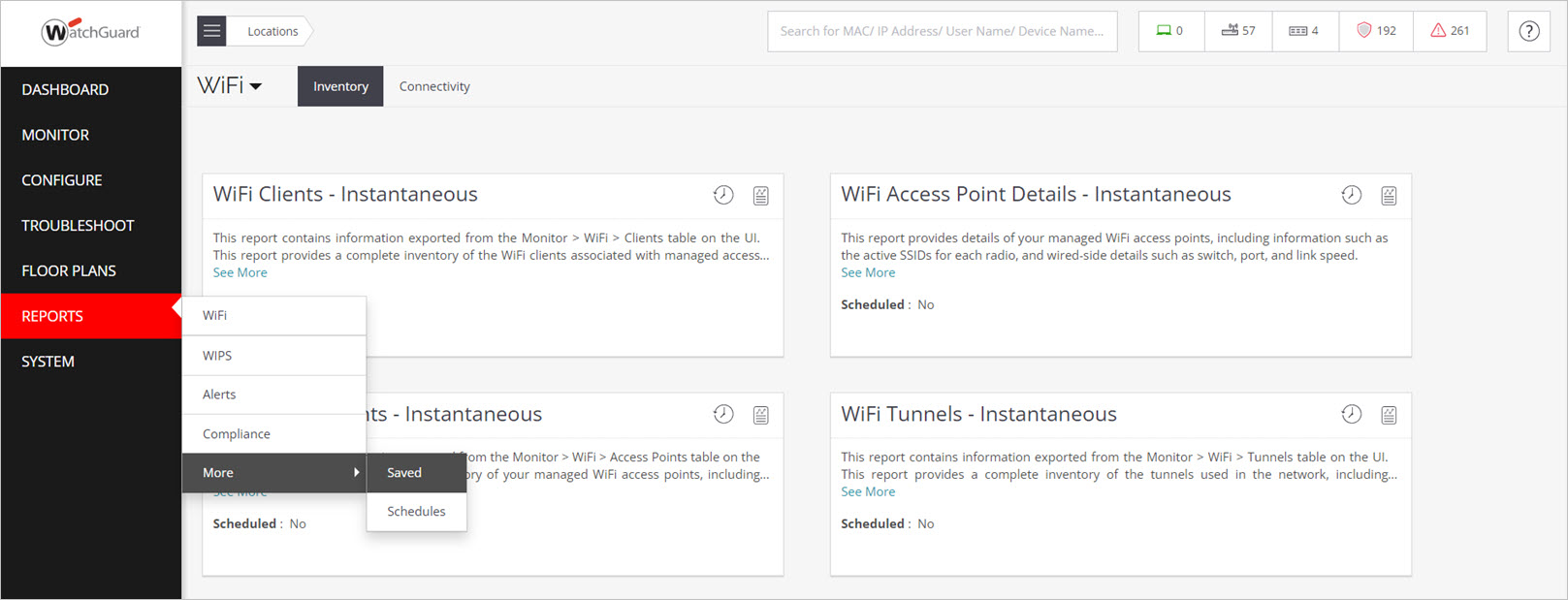
Task: Click the access points counter showing 57
Action: (1238, 31)
